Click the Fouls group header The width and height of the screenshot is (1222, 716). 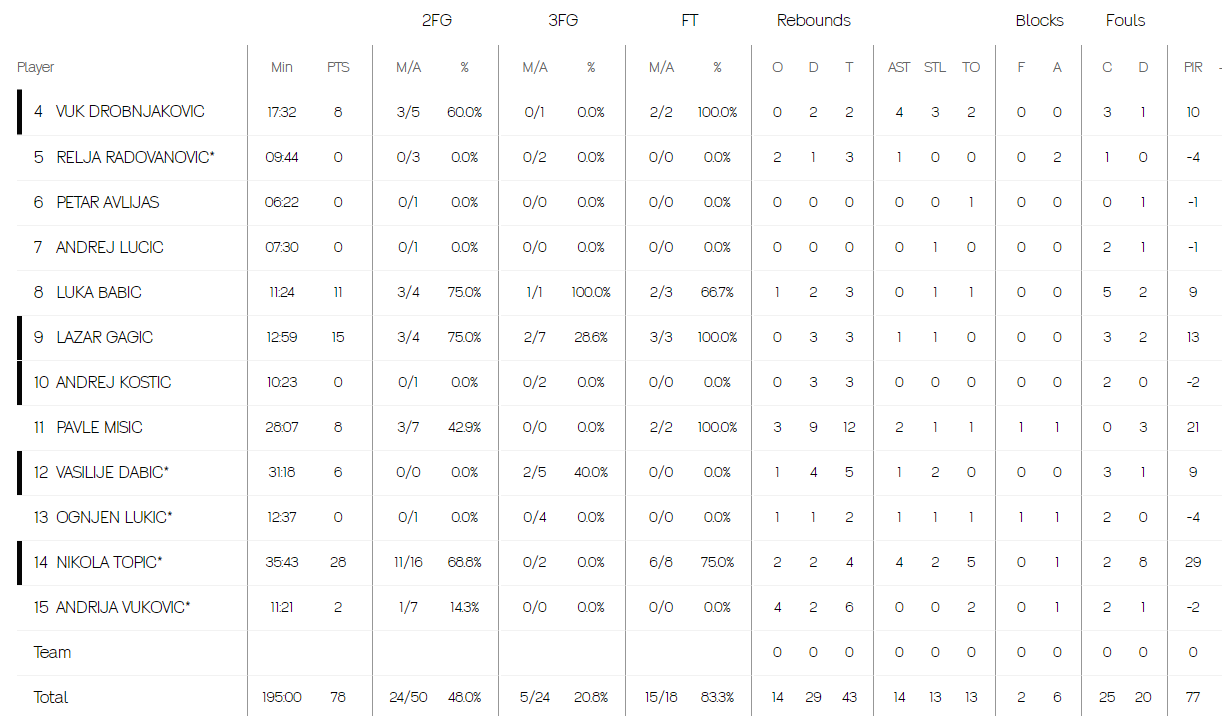coord(1126,20)
